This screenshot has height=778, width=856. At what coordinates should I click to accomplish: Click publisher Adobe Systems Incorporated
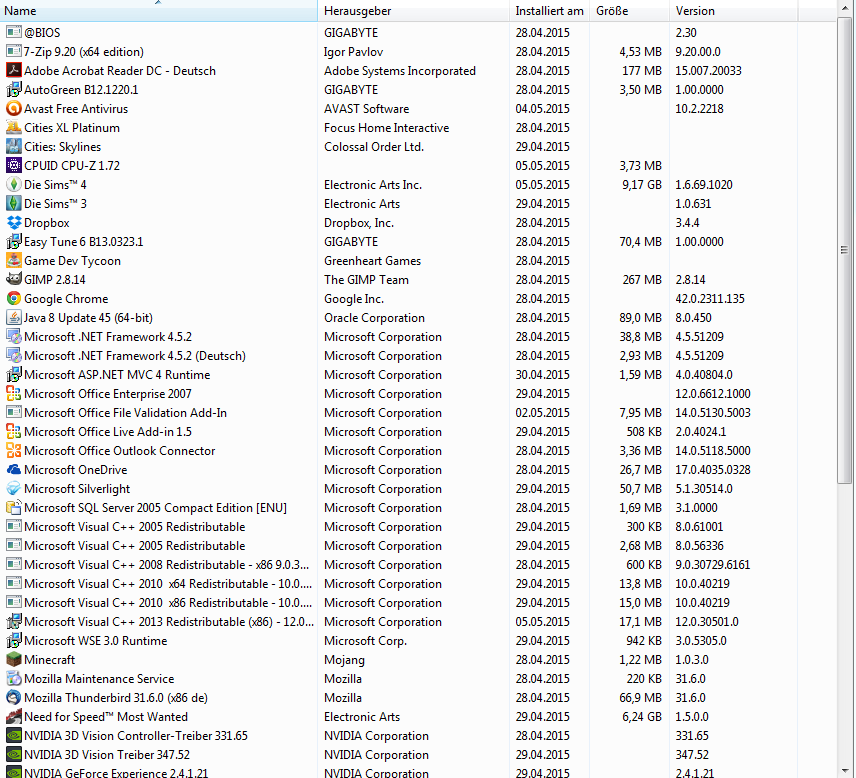[x=400, y=70]
